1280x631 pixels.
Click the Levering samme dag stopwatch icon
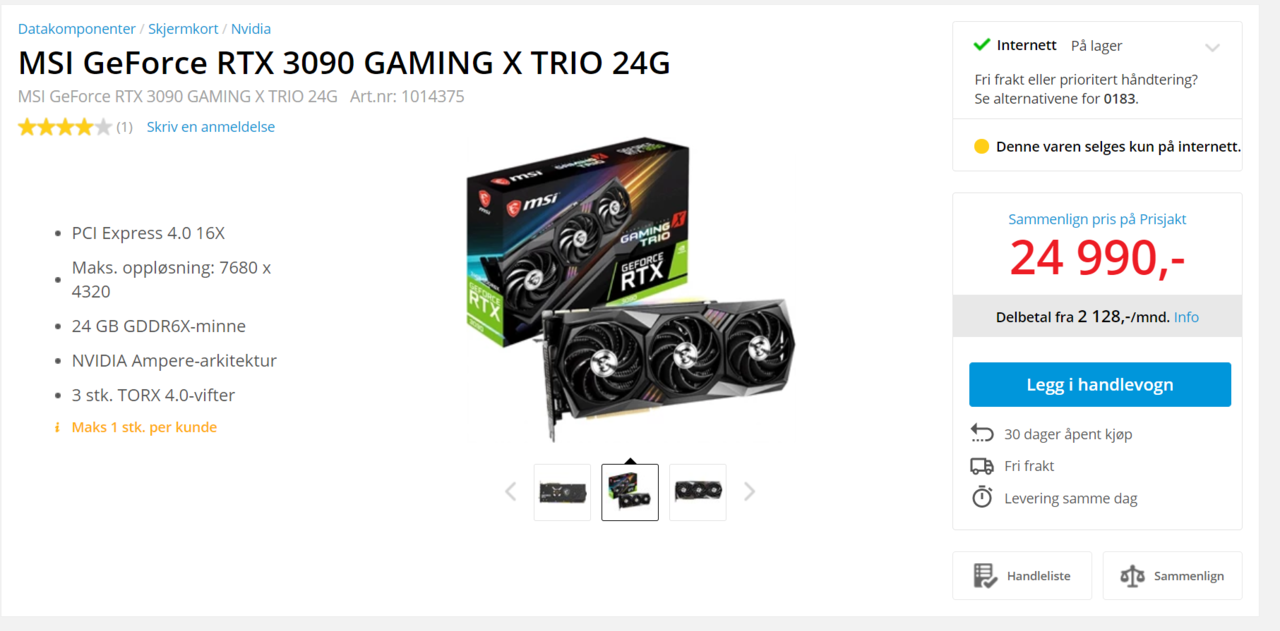point(982,497)
